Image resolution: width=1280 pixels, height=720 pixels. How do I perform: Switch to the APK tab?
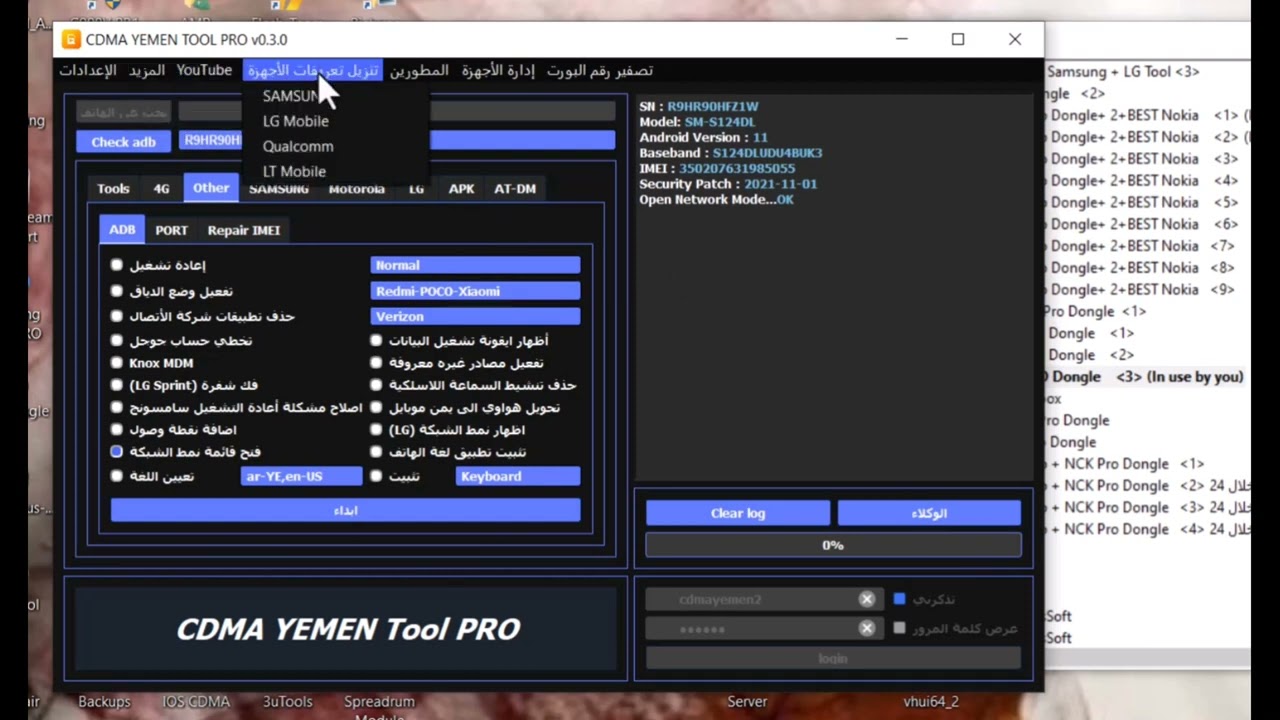461,188
